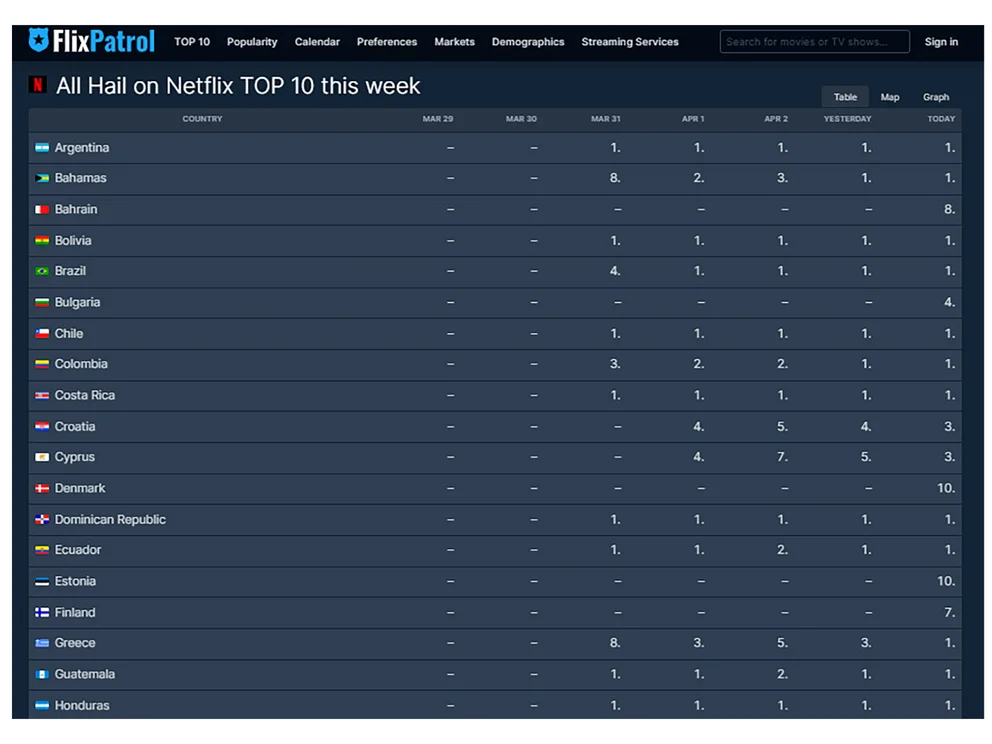Click the Finland flag icon

click(42, 612)
